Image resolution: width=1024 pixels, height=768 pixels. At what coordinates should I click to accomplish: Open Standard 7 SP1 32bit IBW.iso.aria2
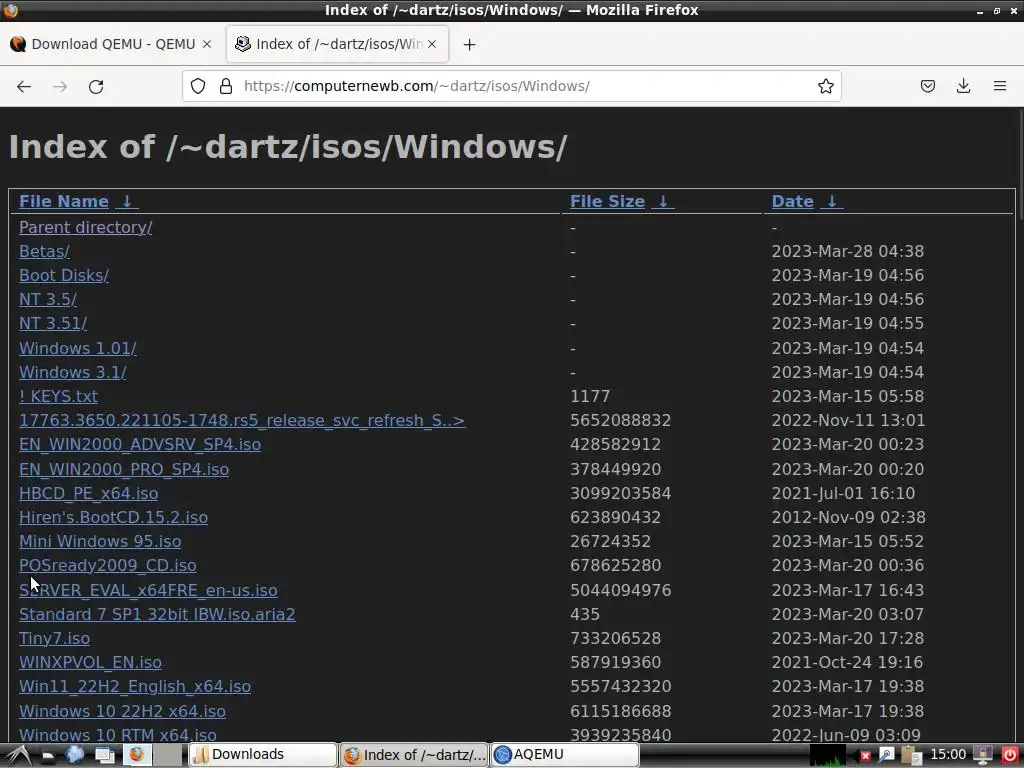(x=157, y=615)
